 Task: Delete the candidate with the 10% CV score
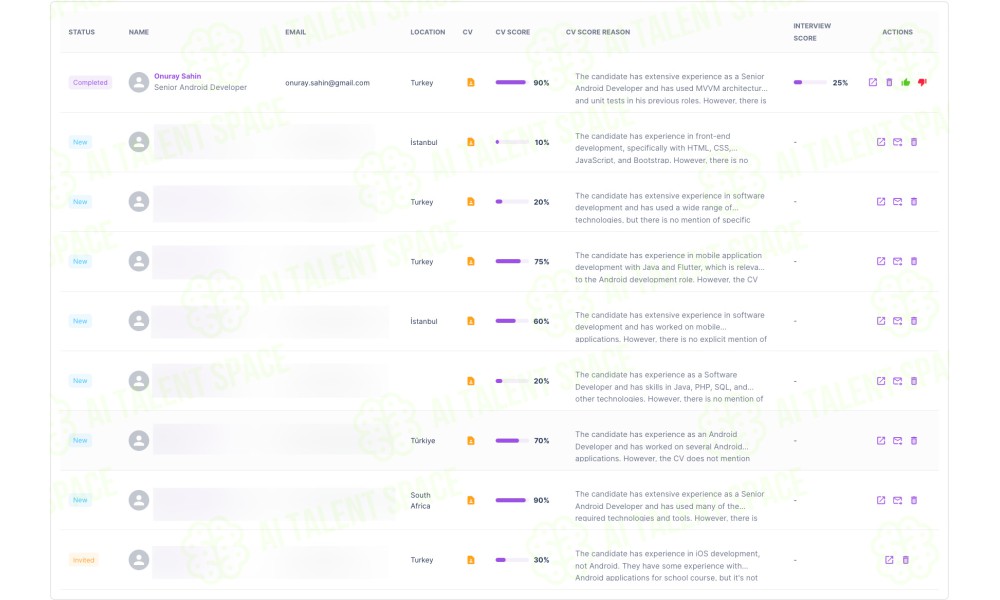(x=914, y=142)
